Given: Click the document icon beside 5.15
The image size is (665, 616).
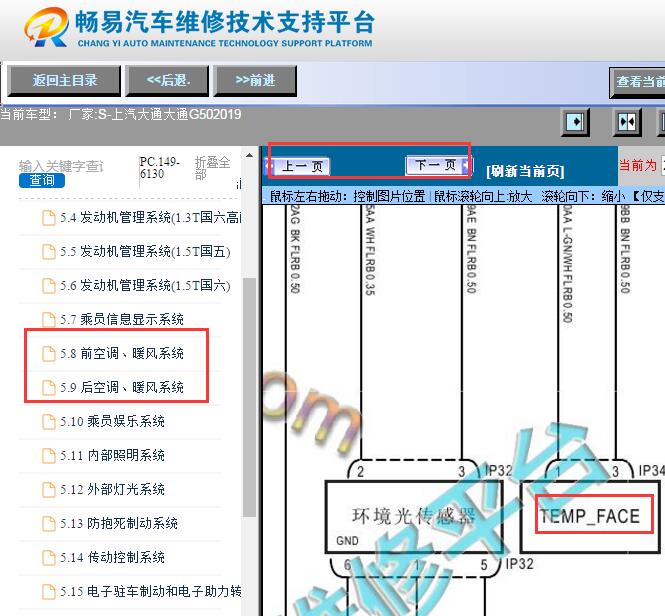Looking at the screenshot, I should click(49, 591).
